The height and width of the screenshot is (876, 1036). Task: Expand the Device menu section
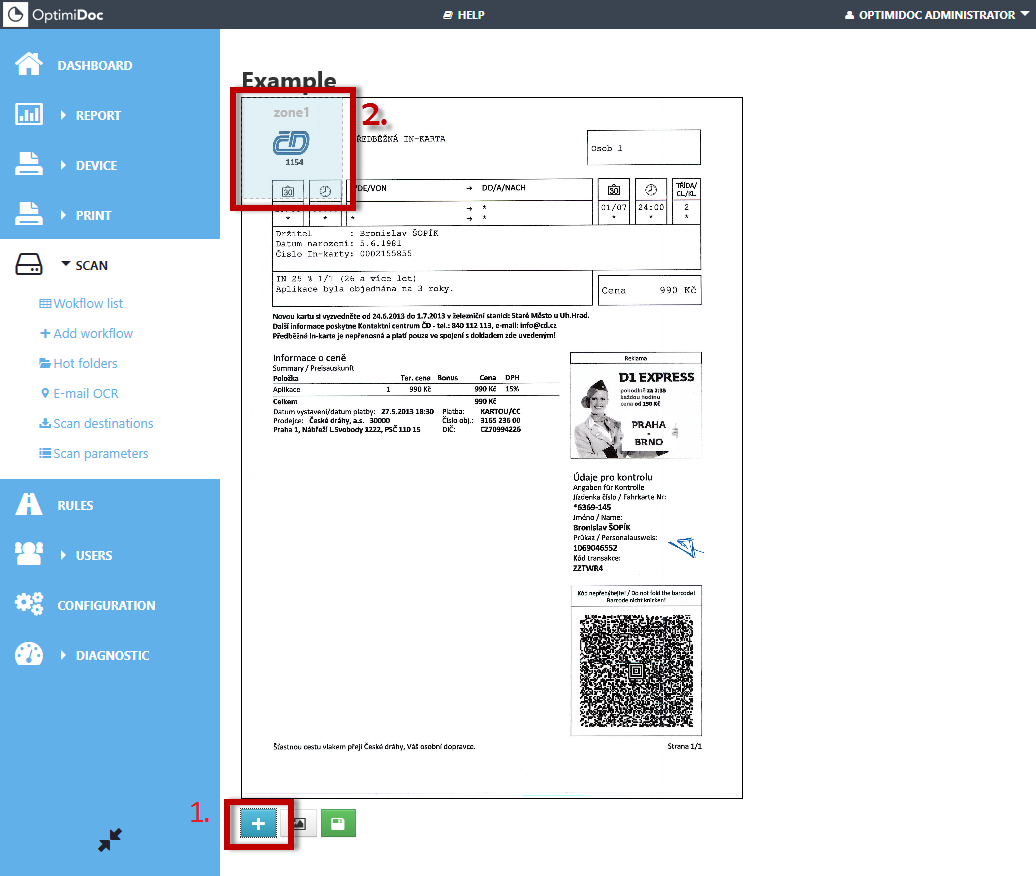point(96,165)
